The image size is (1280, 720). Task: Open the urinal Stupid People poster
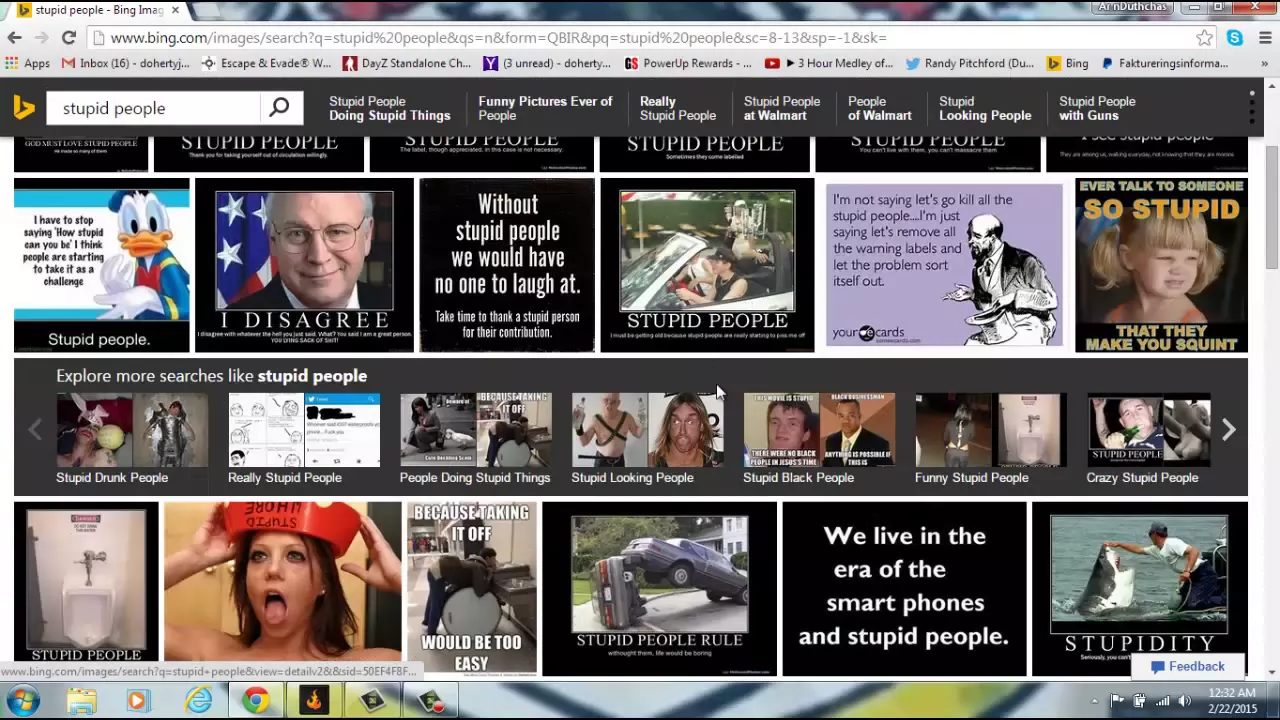pos(86,588)
